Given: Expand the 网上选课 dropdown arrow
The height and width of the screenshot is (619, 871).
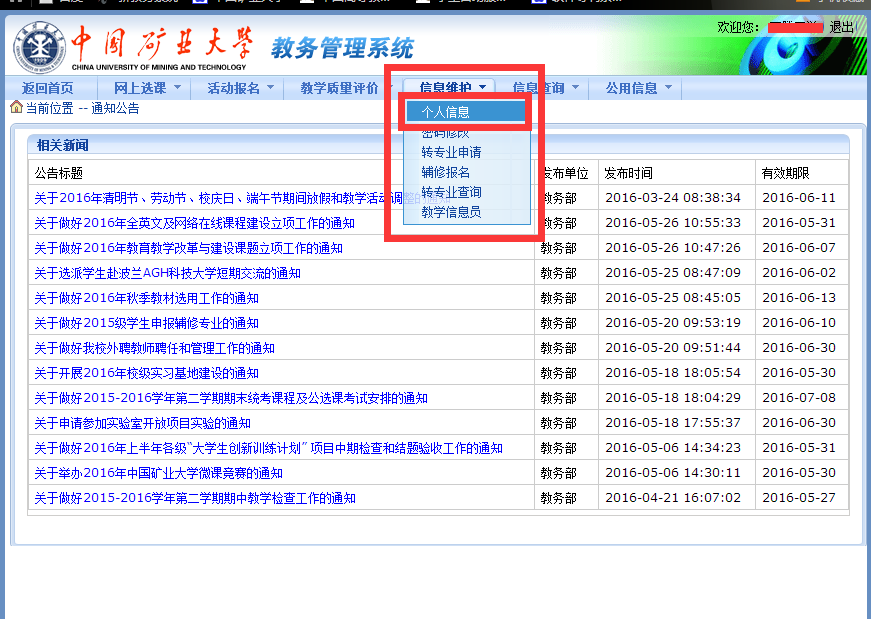Looking at the screenshot, I should pyautogui.click(x=177, y=88).
